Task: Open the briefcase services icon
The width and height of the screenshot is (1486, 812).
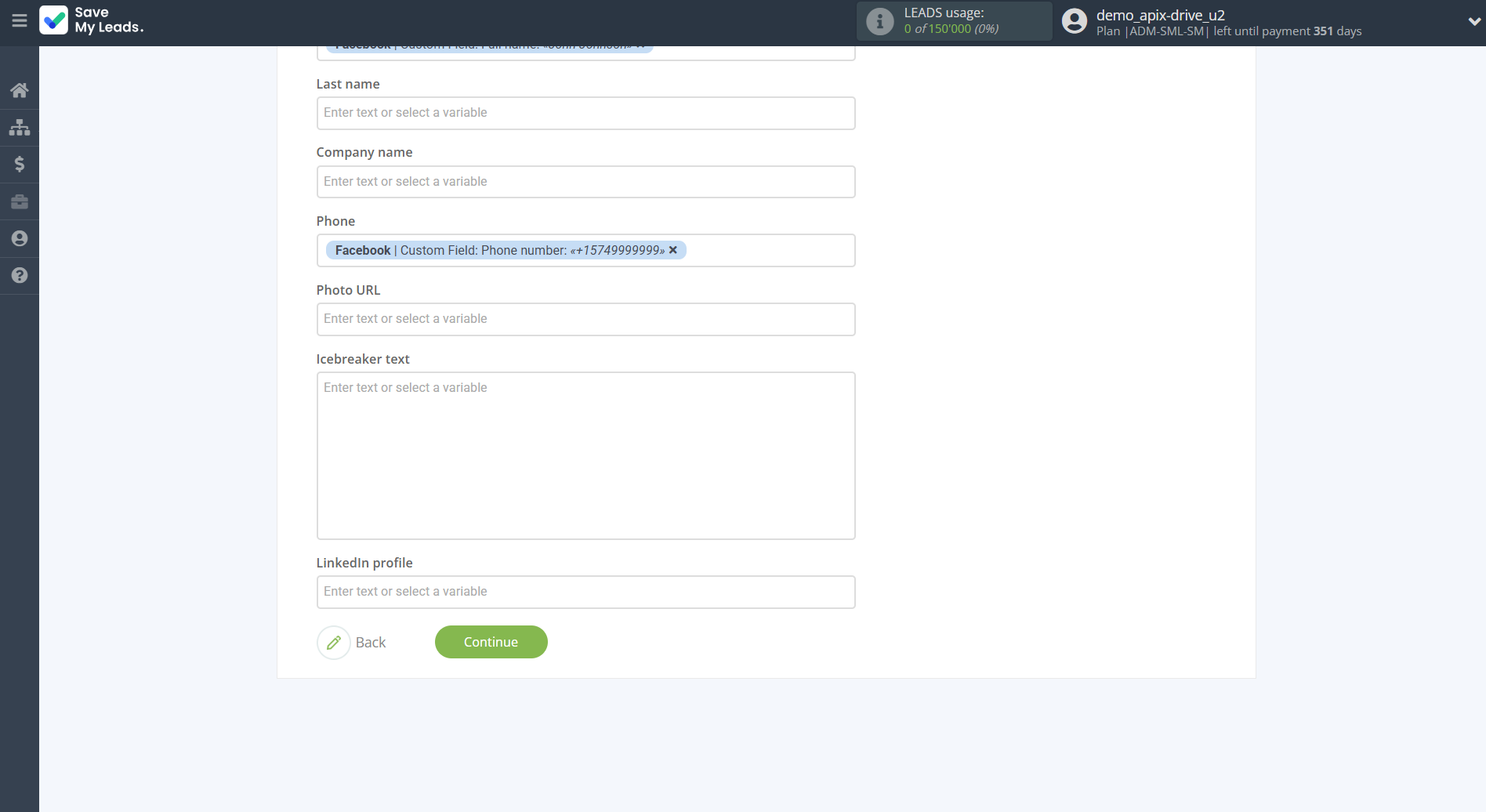Action: (20, 201)
